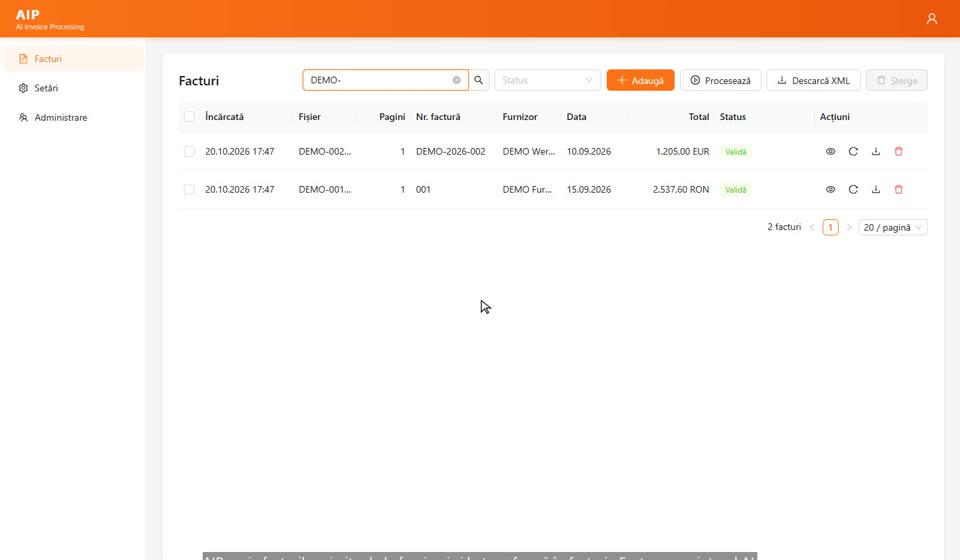960x560 pixels.
Task: Run search with the magnifier button
Action: pos(479,80)
